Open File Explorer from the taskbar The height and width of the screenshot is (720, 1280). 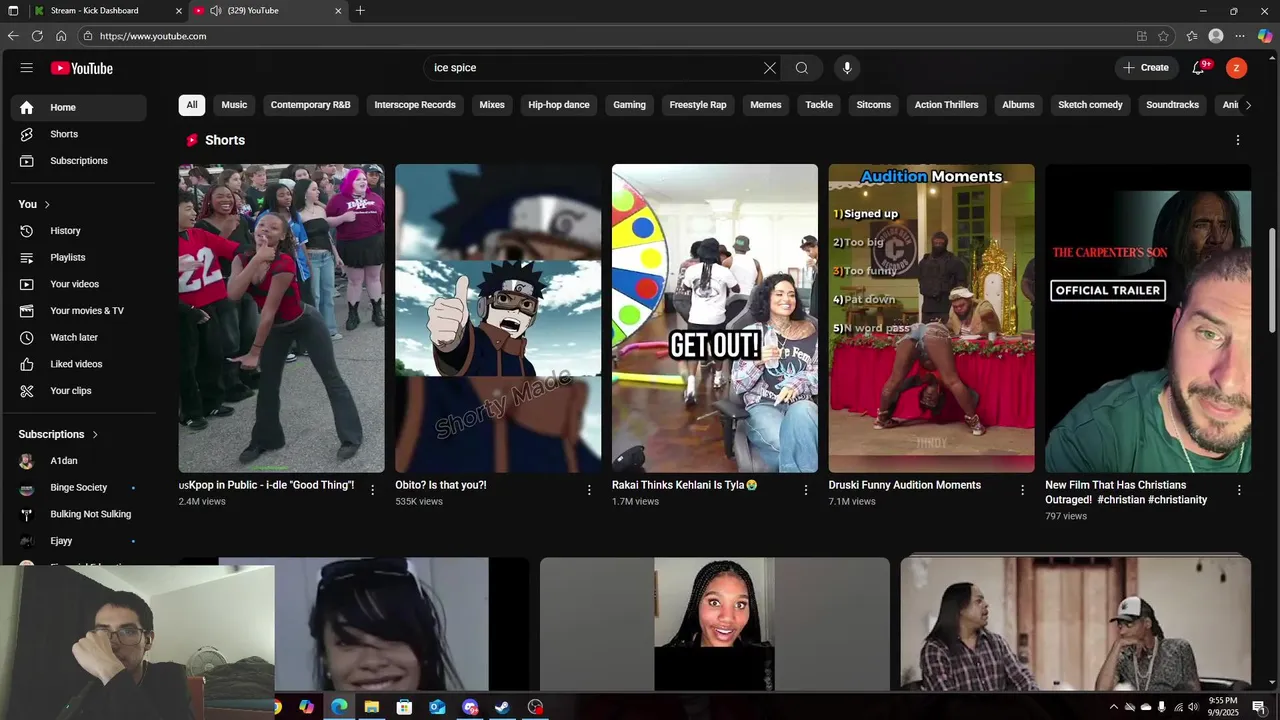pos(371,707)
